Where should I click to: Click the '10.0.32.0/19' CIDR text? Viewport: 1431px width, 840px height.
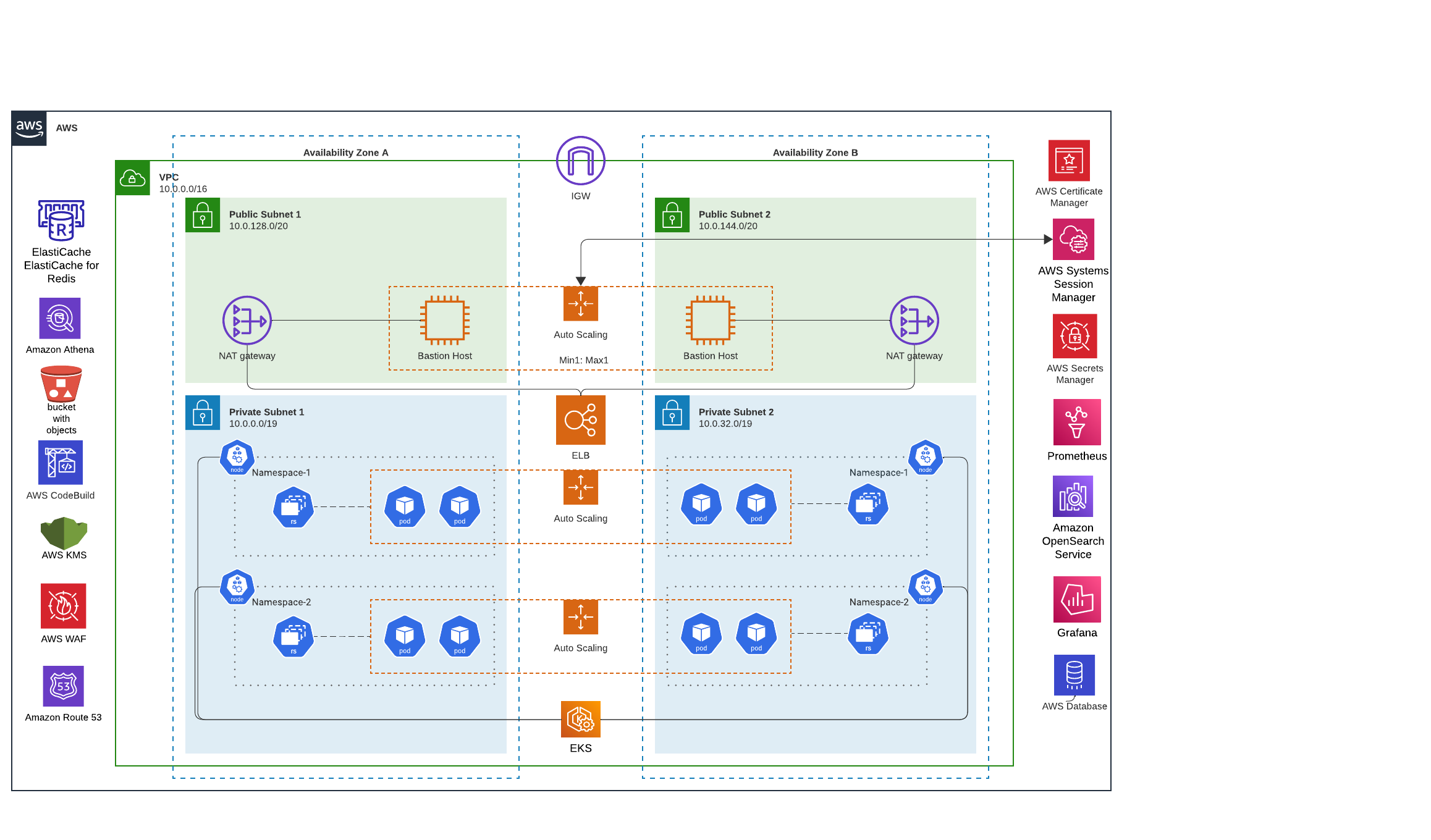[725, 424]
